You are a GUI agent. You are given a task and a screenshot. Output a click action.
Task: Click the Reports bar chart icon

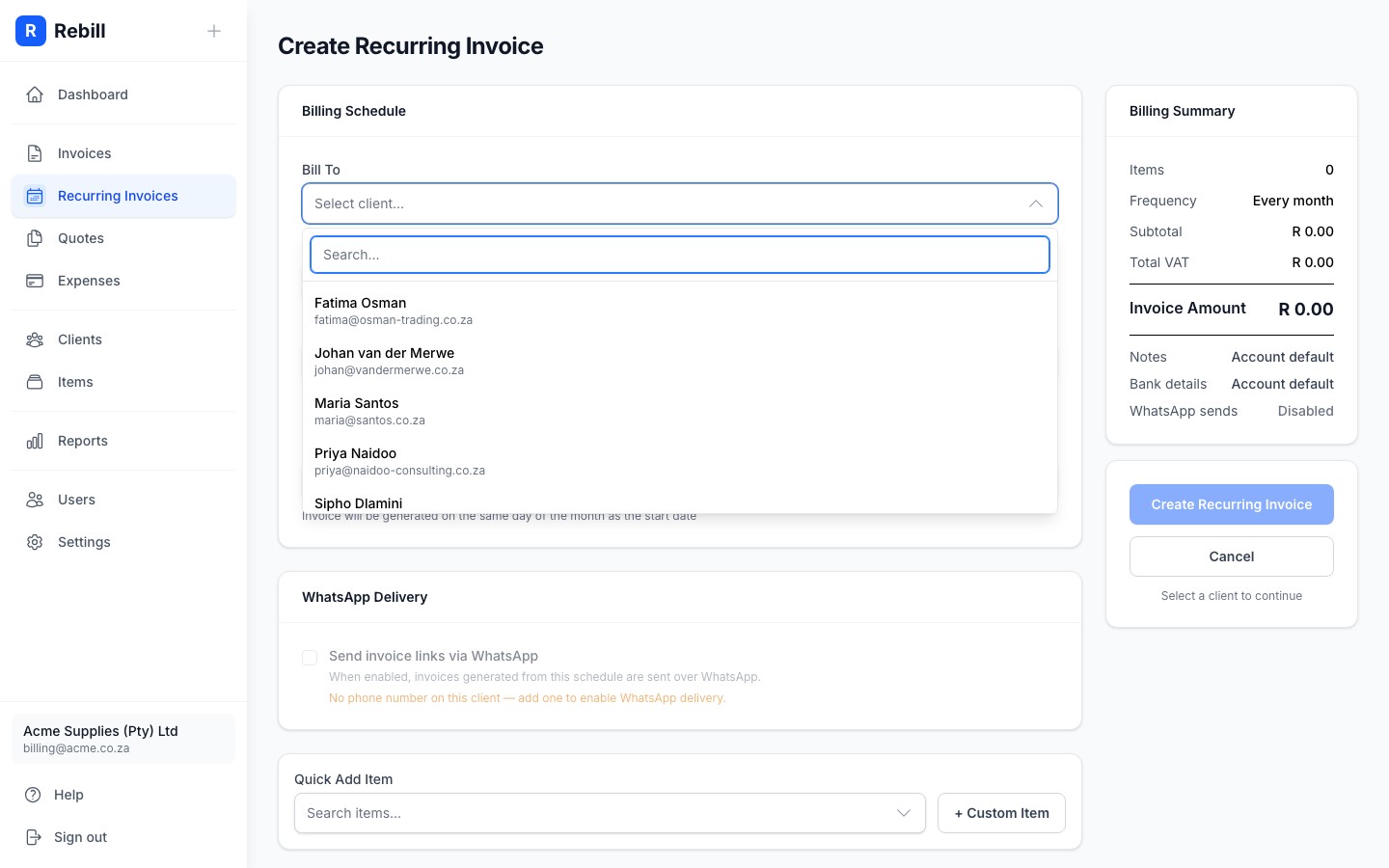tap(36, 441)
